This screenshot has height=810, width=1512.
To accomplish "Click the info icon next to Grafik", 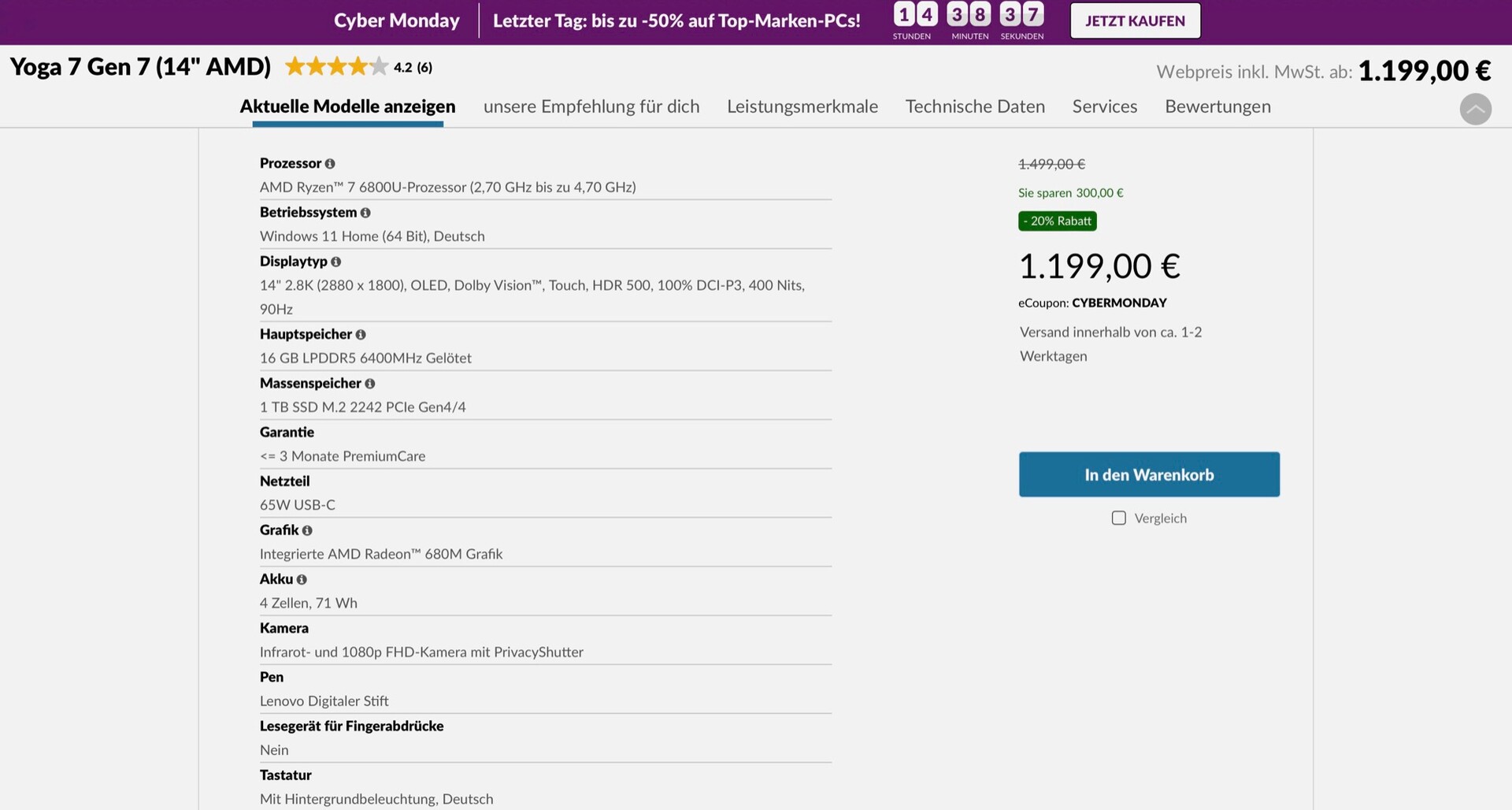I will pos(307,531).
